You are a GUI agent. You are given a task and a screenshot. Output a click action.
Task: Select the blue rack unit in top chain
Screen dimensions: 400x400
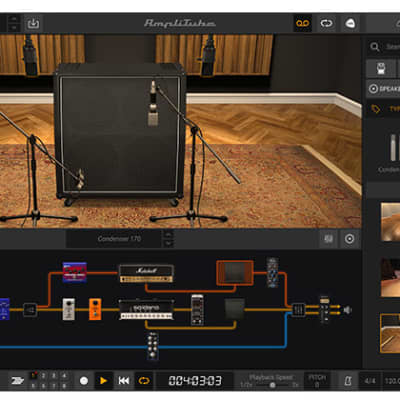click(272, 272)
